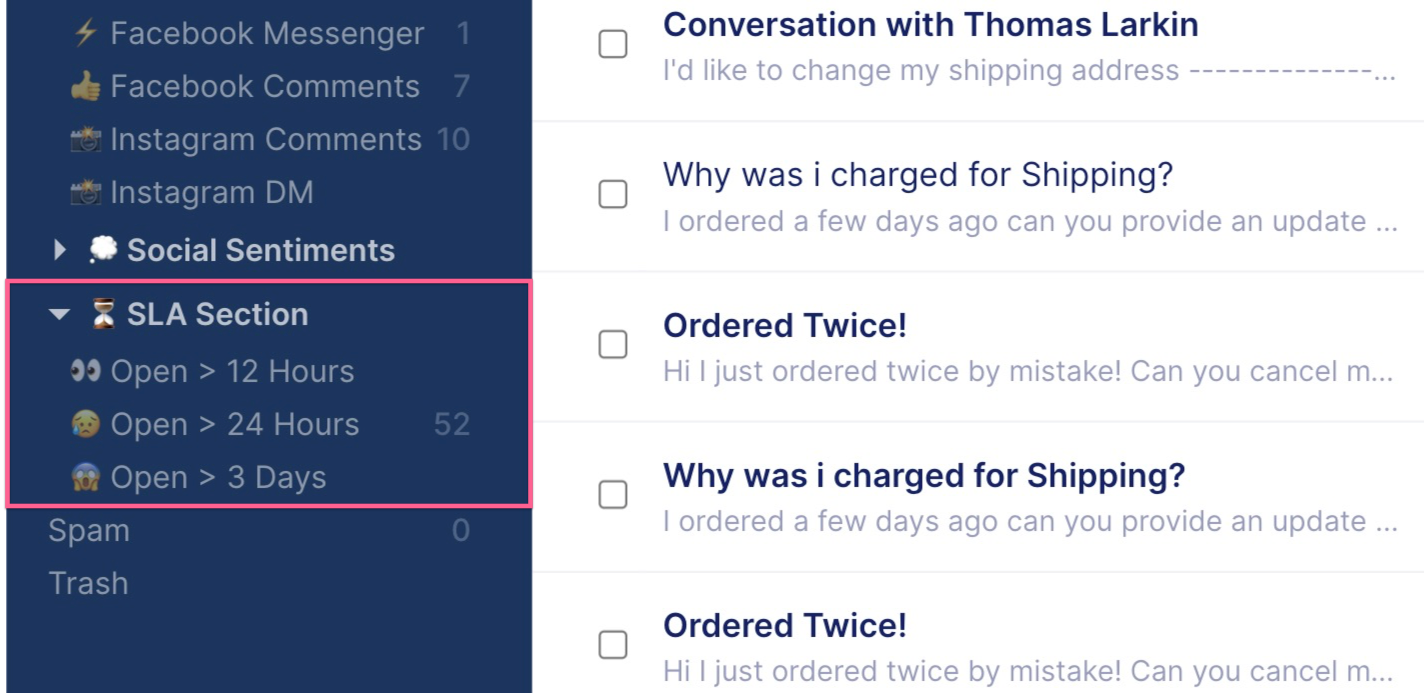Open the last Ordered Twice! ticket title
Screen dimensions: 1424x693
pyautogui.click(x=785, y=625)
